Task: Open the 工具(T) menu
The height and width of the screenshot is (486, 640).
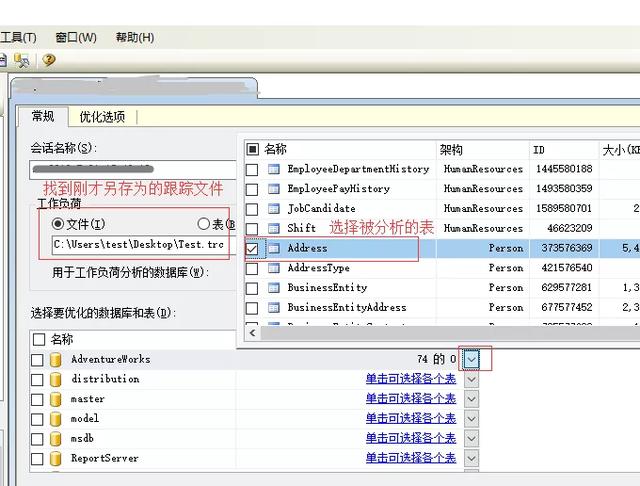Action: (x=18, y=38)
